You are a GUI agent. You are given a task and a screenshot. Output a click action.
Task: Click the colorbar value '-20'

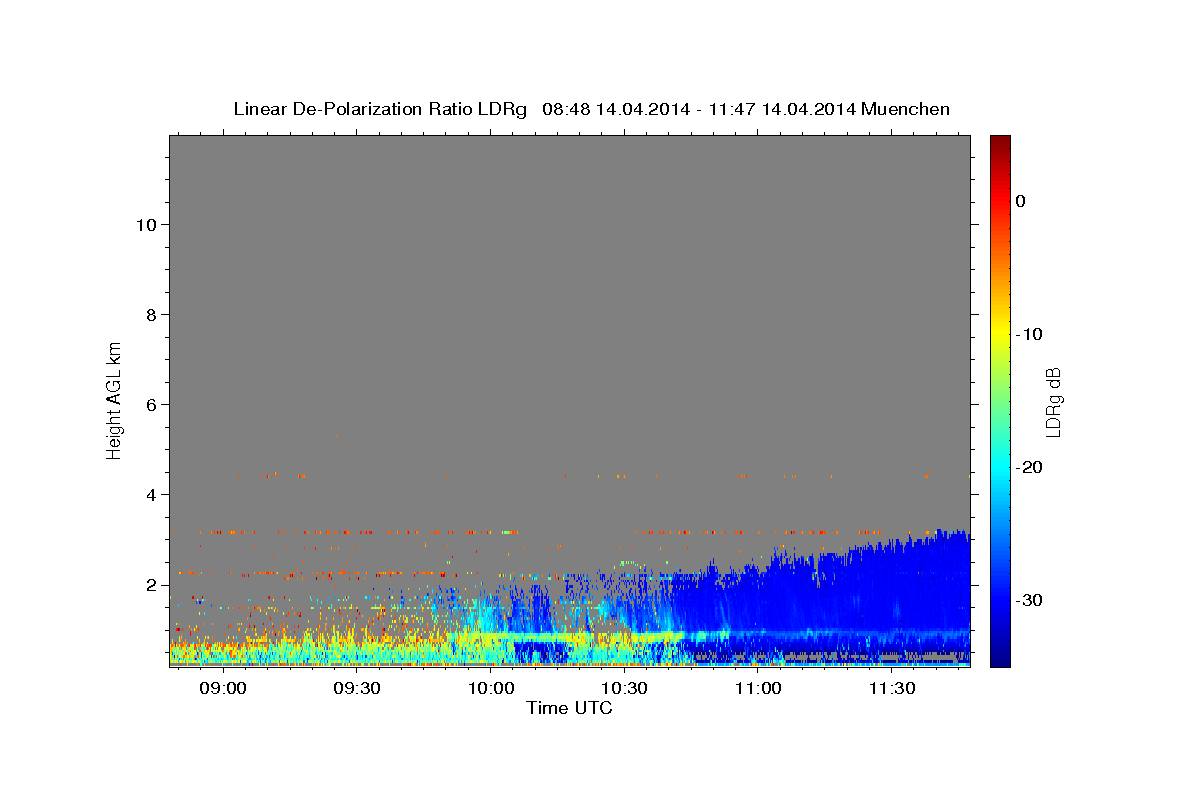click(x=1030, y=467)
